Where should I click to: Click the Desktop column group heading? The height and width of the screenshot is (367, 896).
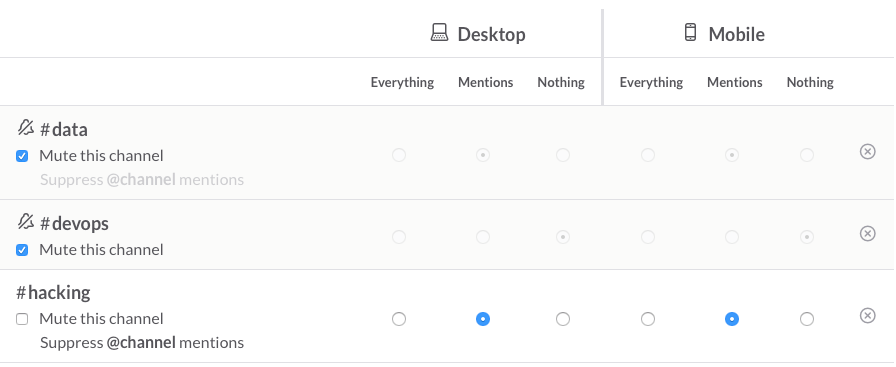(x=491, y=34)
